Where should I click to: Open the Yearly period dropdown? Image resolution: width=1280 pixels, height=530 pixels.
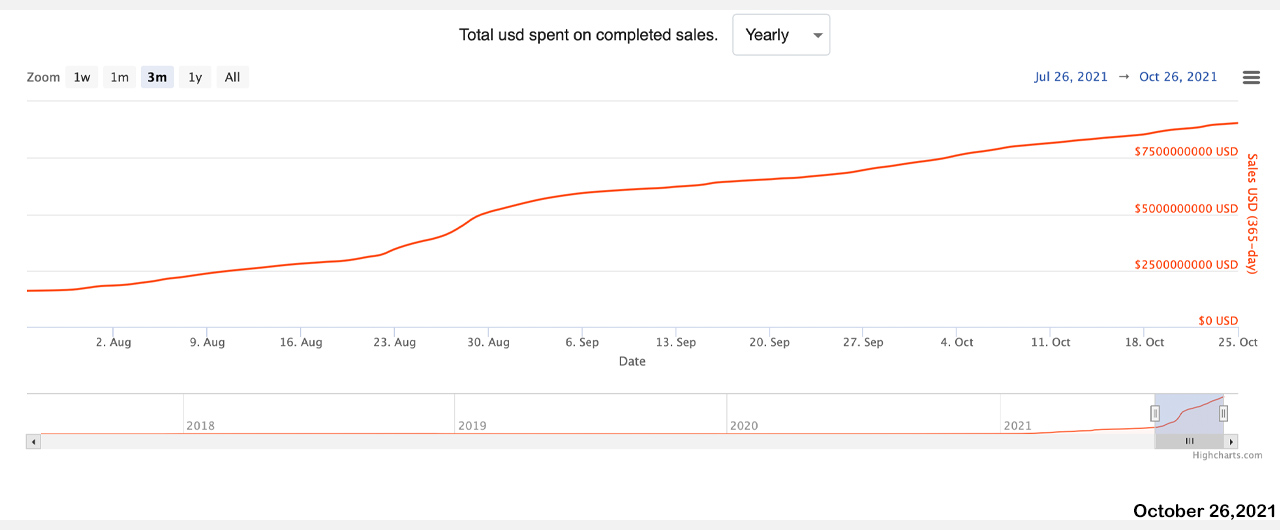pyautogui.click(x=781, y=35)
